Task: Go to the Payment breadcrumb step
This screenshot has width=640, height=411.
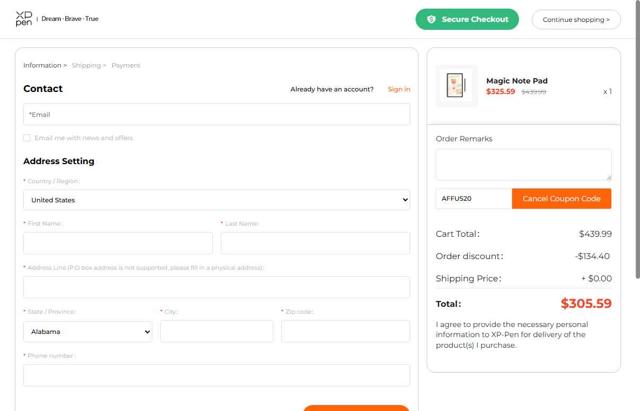Action: click(126, 65)
